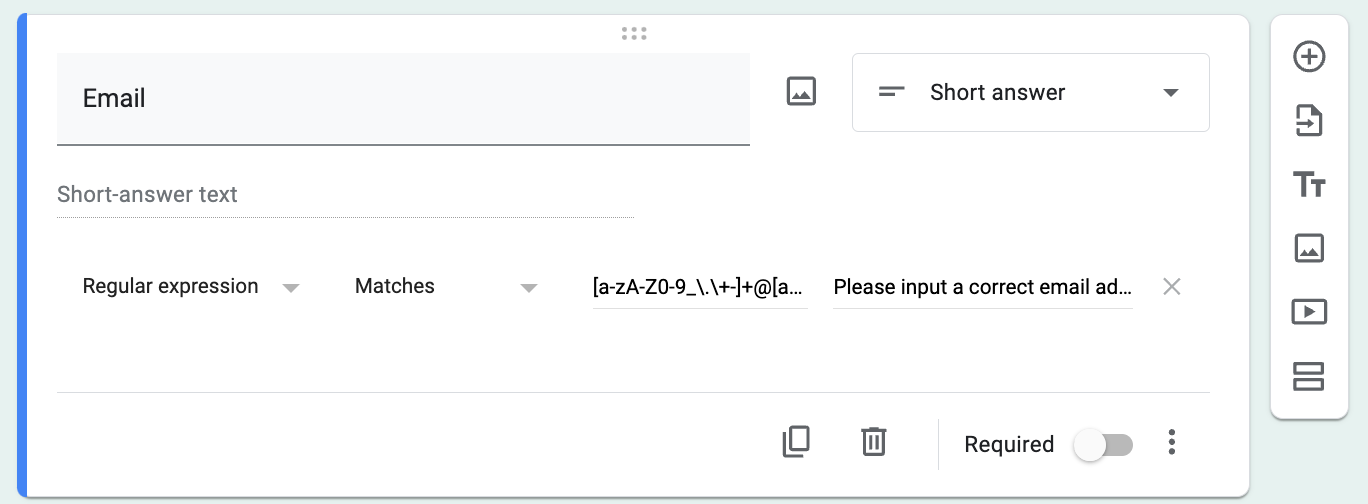Open Import questions from the sidebar
1368x504 pixels.
coord(1309,121)
